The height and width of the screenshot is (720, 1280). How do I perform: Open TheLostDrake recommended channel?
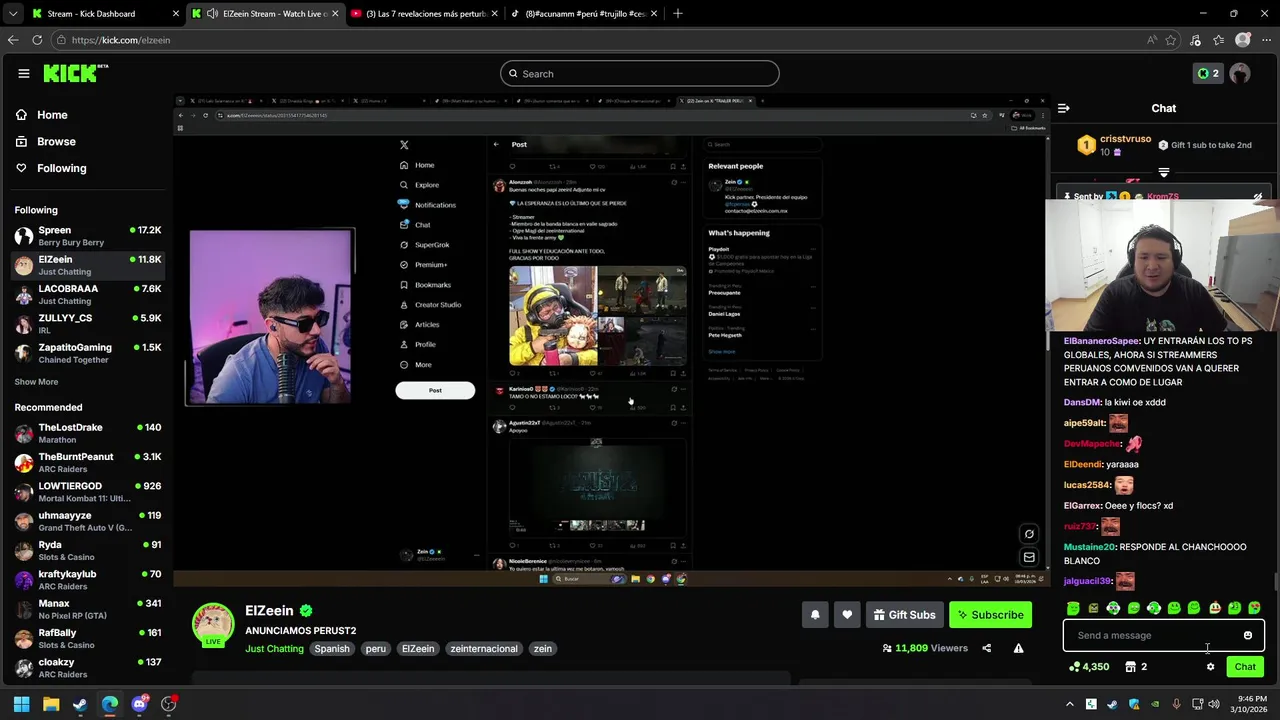(x=88, y=433)
